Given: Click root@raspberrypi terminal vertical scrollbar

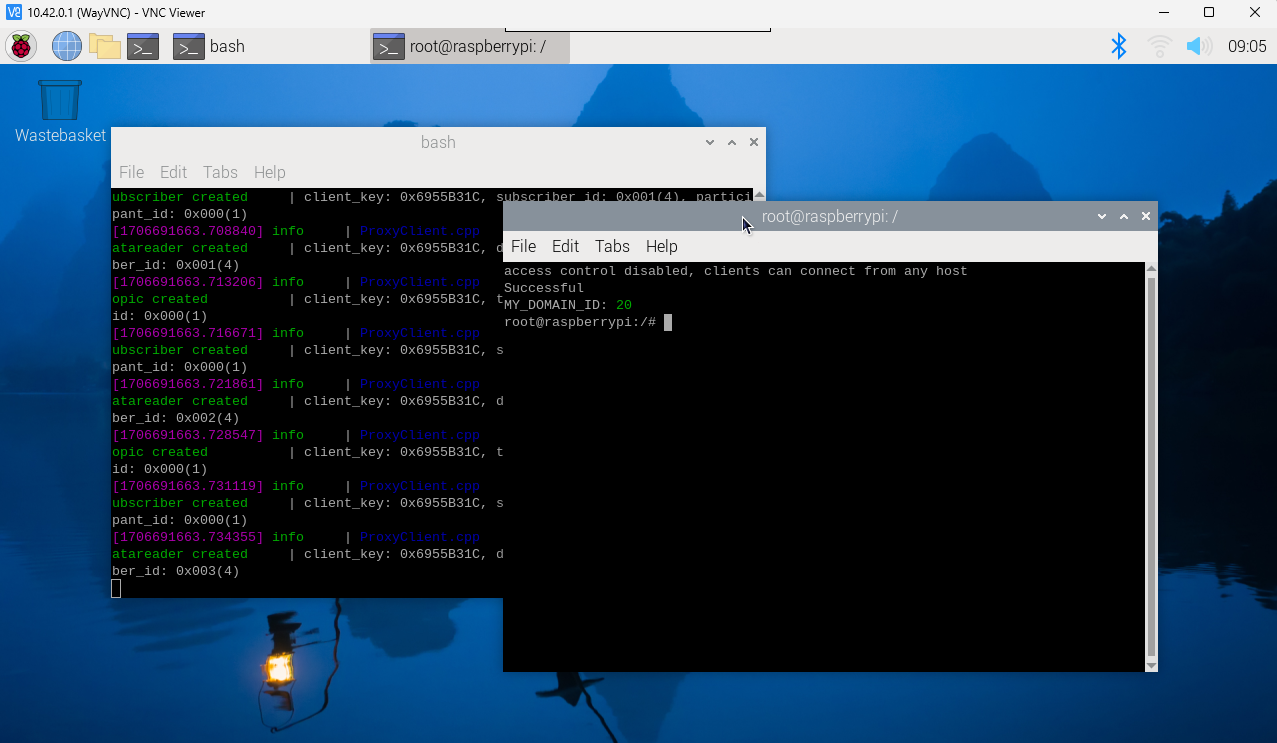Looking at the screenshot, I should point(1151,466).
